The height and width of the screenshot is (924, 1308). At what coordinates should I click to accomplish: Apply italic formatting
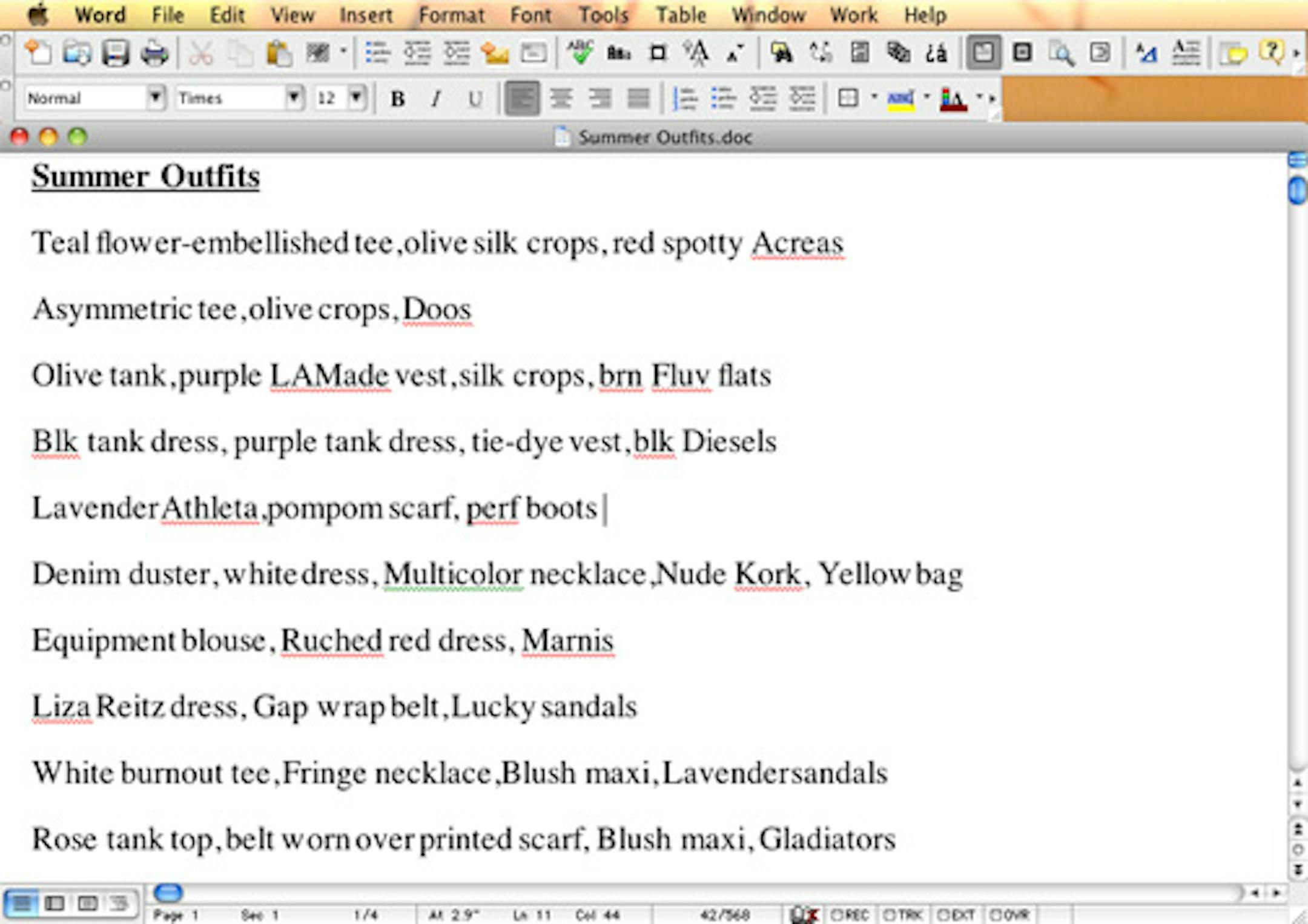click(436, 99)
